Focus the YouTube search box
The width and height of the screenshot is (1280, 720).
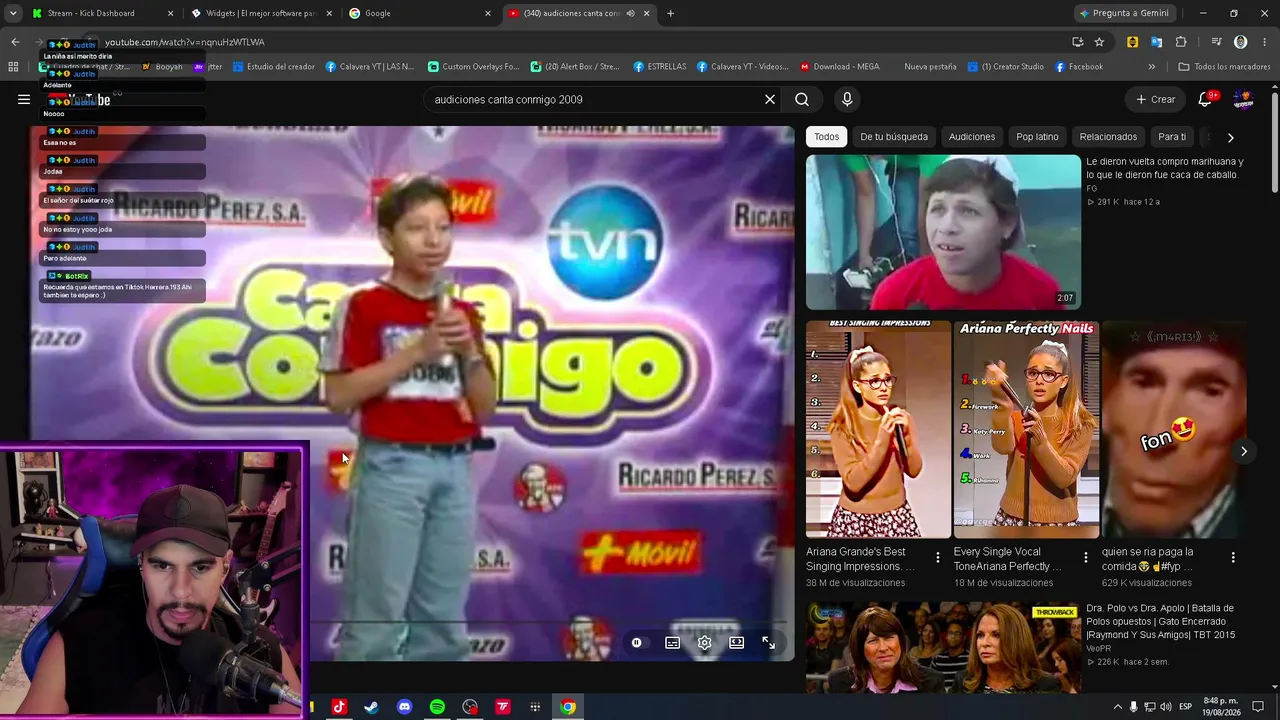590,99
